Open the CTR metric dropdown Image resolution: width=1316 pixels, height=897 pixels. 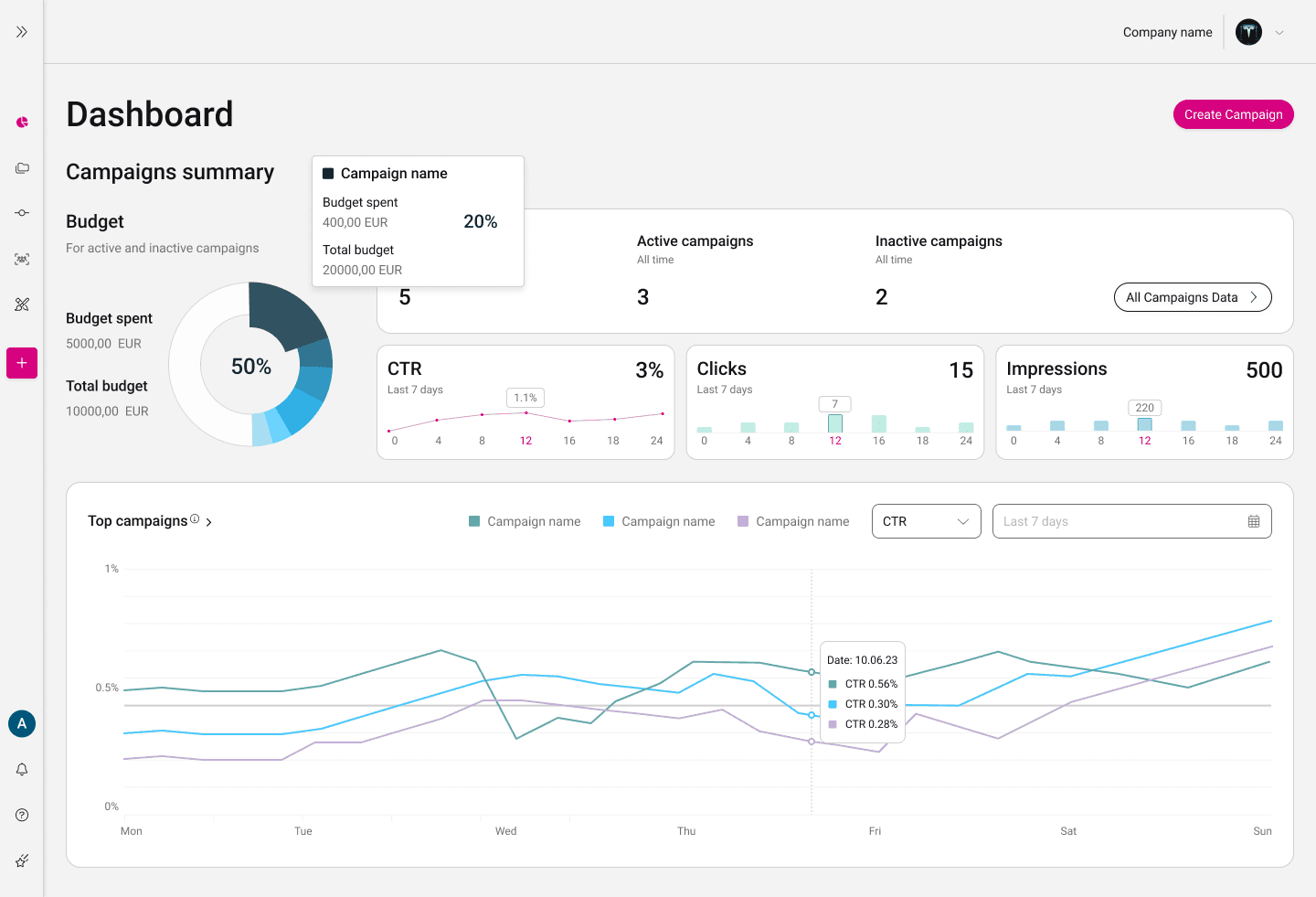click(927, 521)
